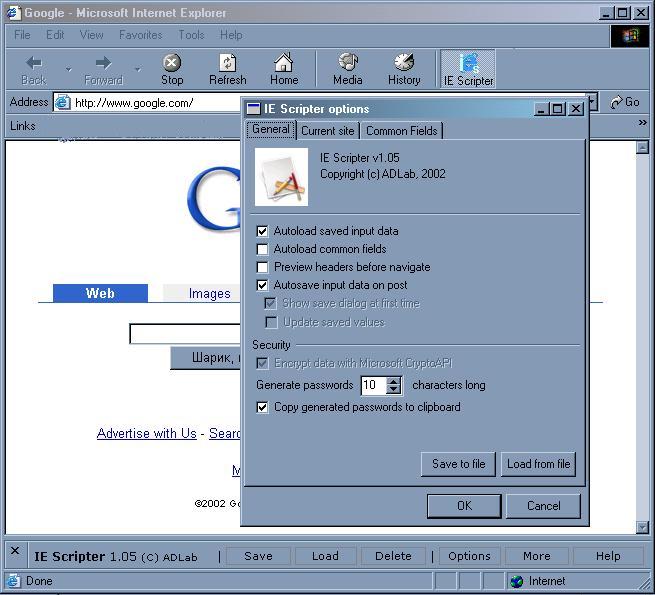This screenshot has width=655, height=595.
Task: Click the page scrollbar down arrow
Action: coord(642,528)
